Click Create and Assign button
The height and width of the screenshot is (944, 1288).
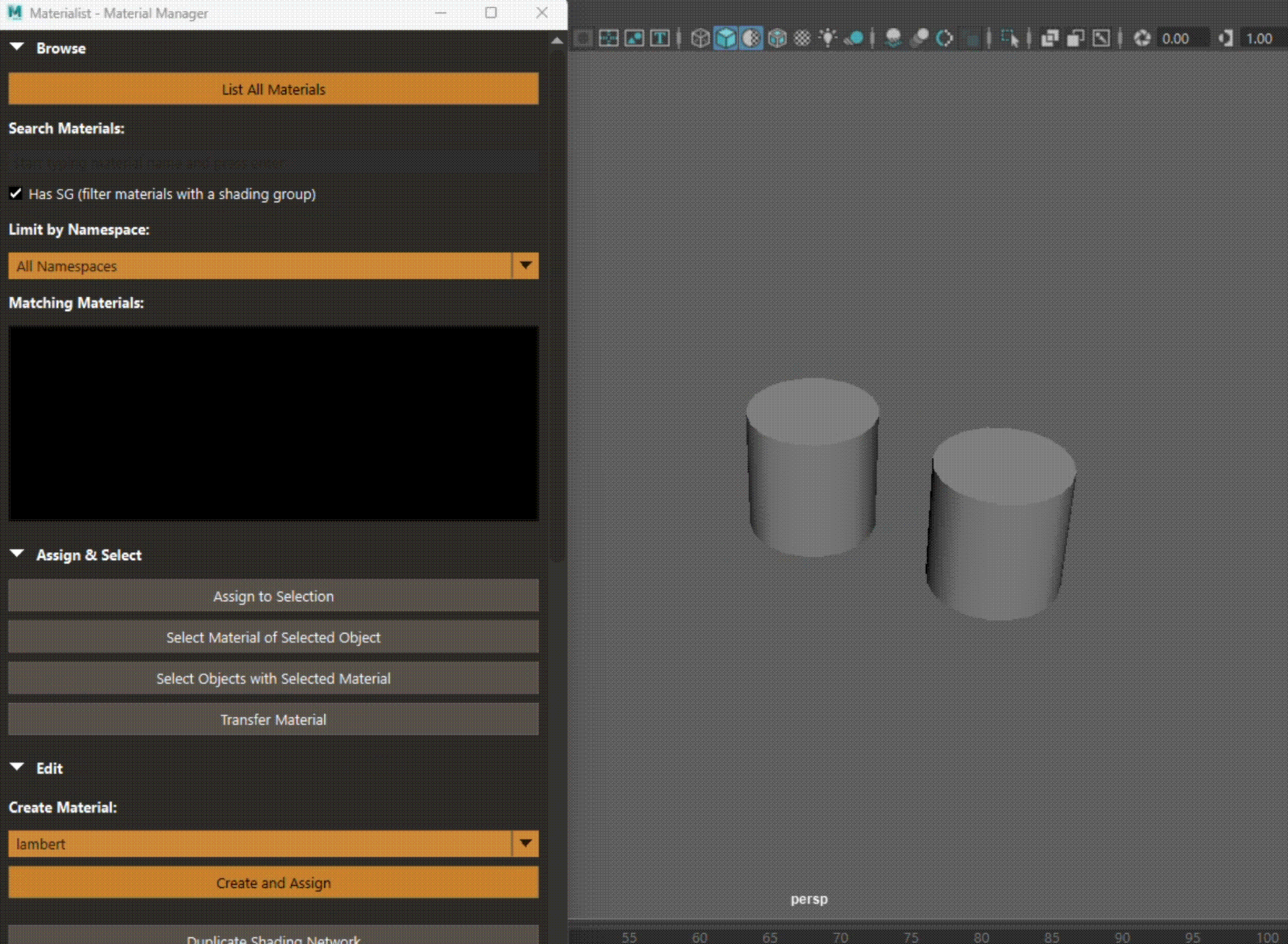(274, 883)
